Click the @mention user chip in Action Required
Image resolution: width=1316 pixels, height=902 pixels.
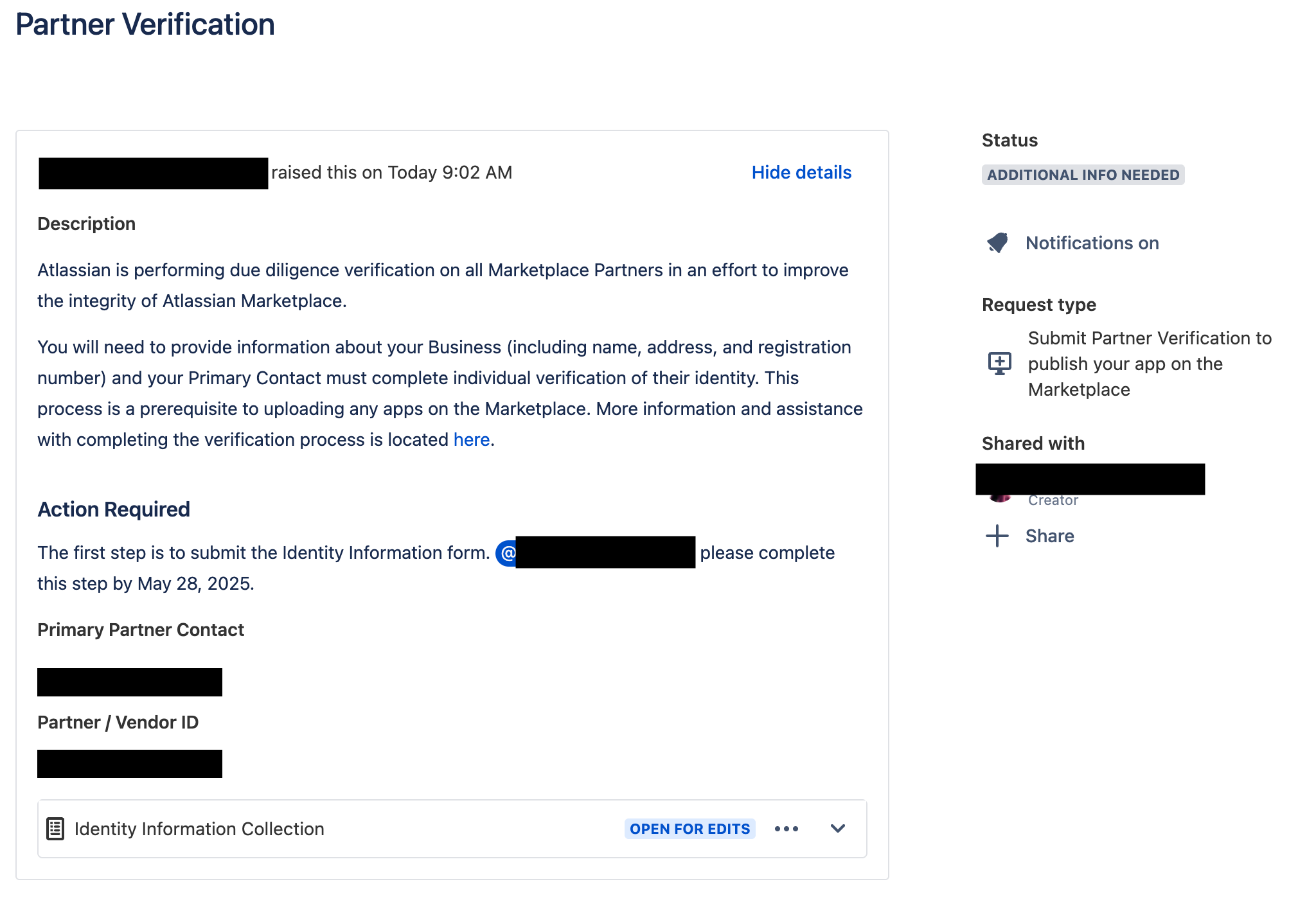pos(594,553)
